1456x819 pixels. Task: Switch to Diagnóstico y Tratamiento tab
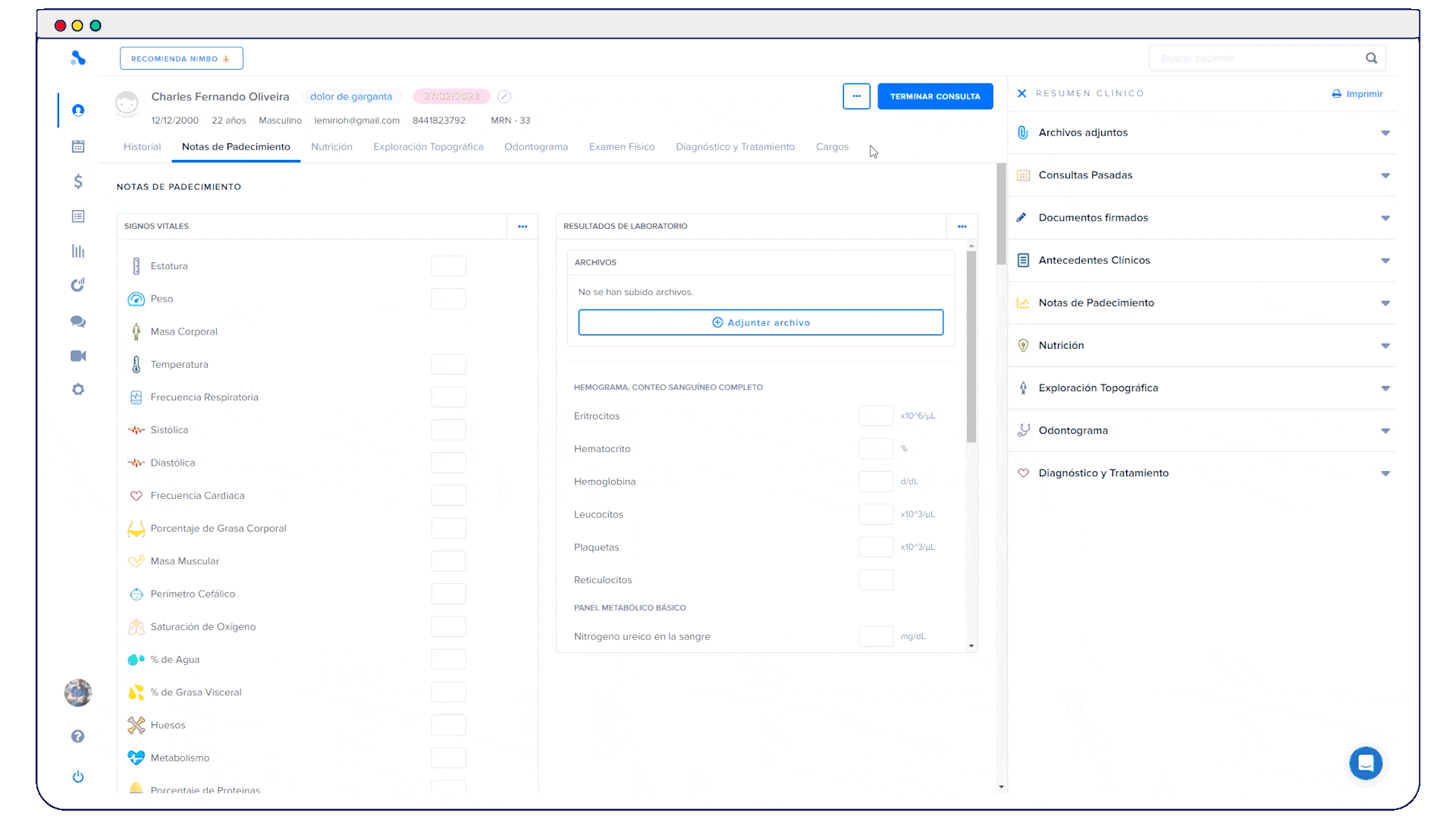(735, 147)
